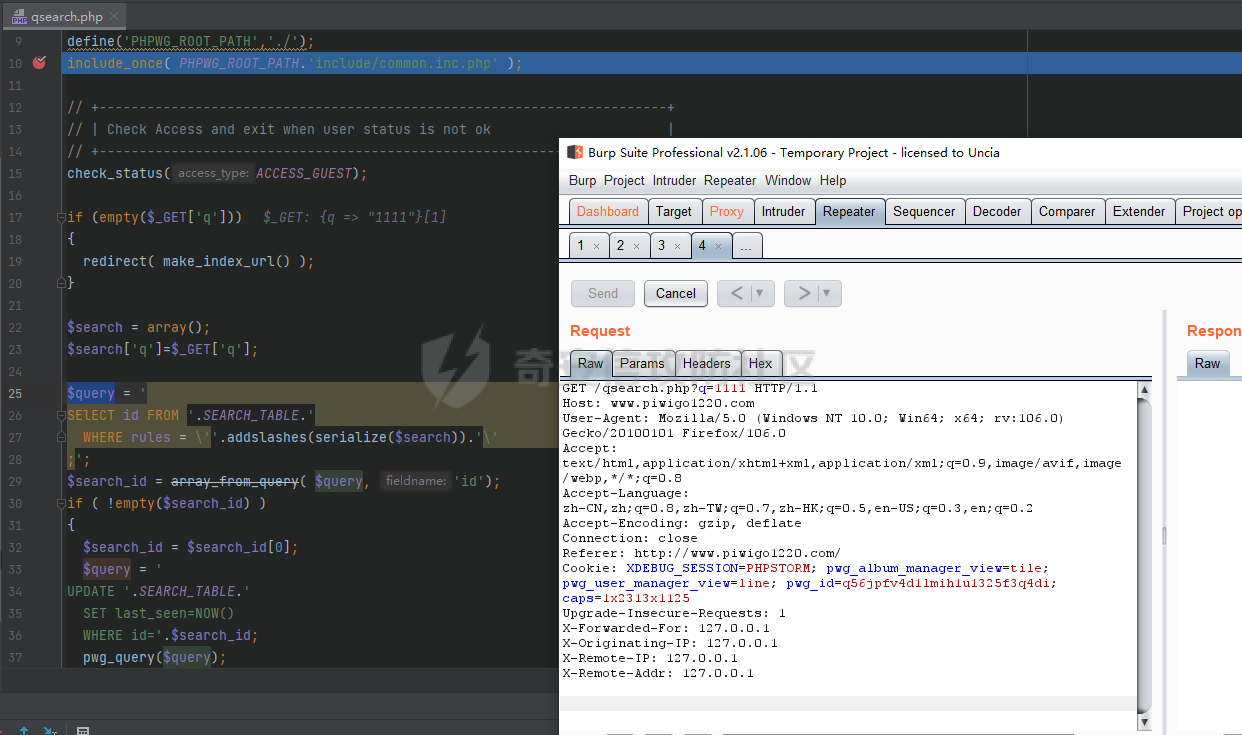Open the Window menu in Burp

point(788,180)
